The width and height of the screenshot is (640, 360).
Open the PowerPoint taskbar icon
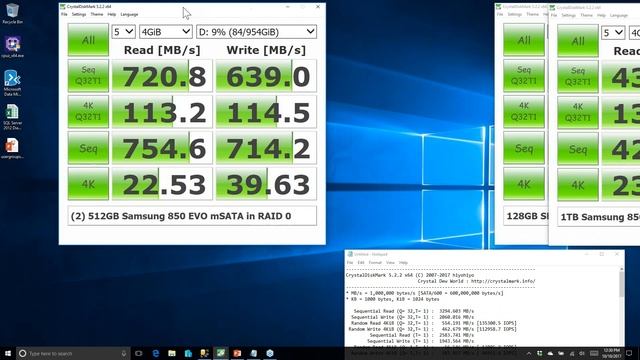coord(237,353)
